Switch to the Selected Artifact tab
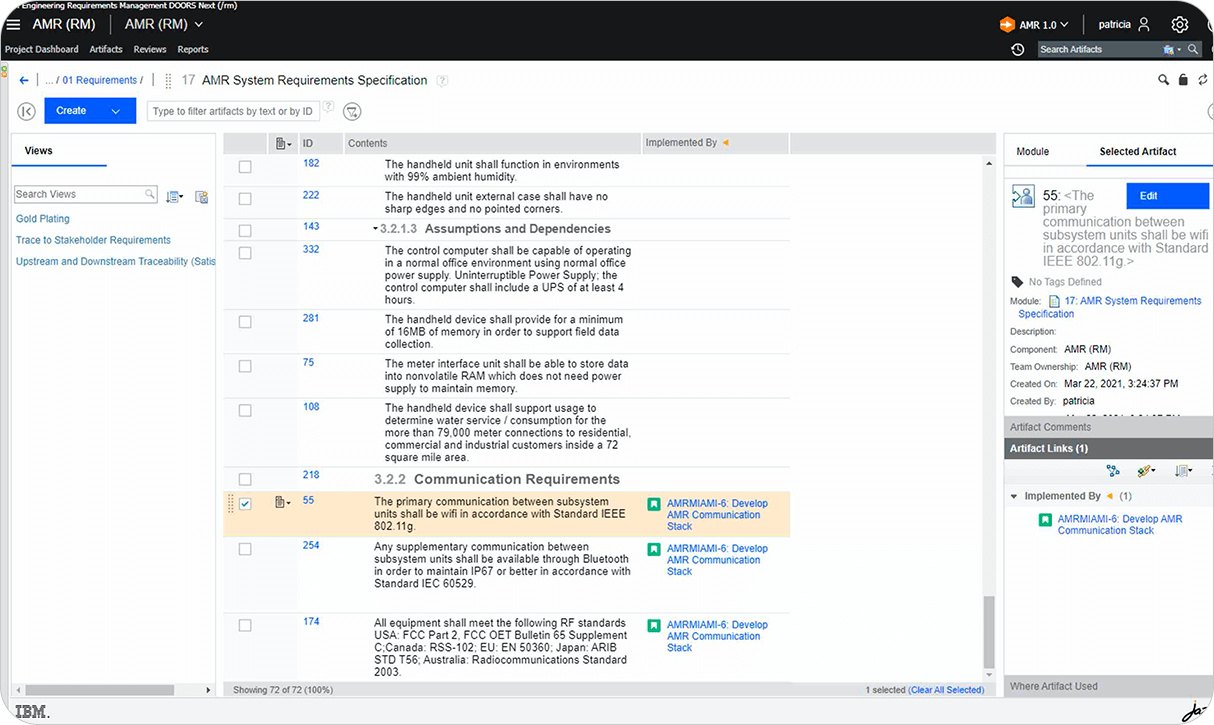Image resolution: width=1214 pixels, height=725 pixels. pyautogui.click(x=1138, y=152)
